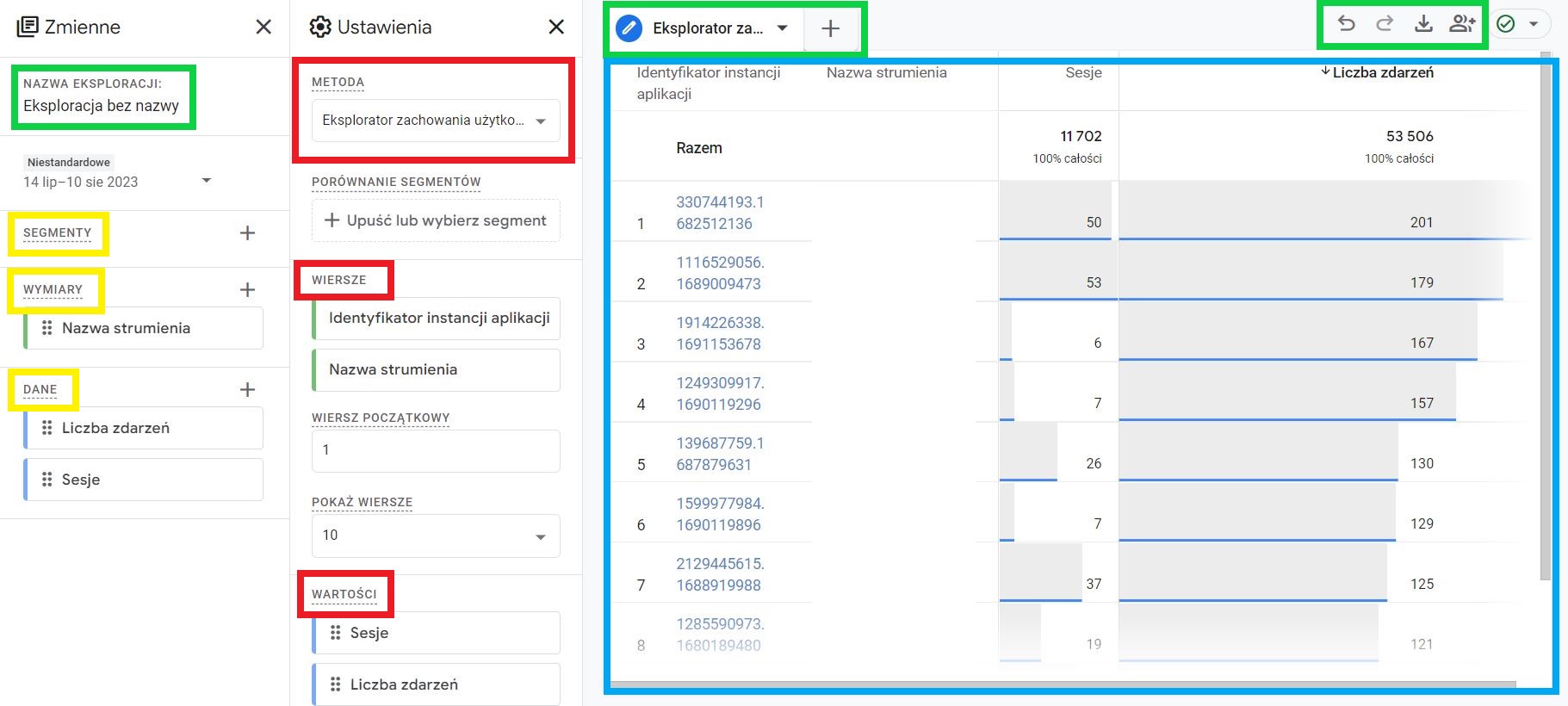The height and width of the screenshot is (706, 1568).
Task: Click drag handle of Nazwa strumienia dimension
Action: pos(46,328)
